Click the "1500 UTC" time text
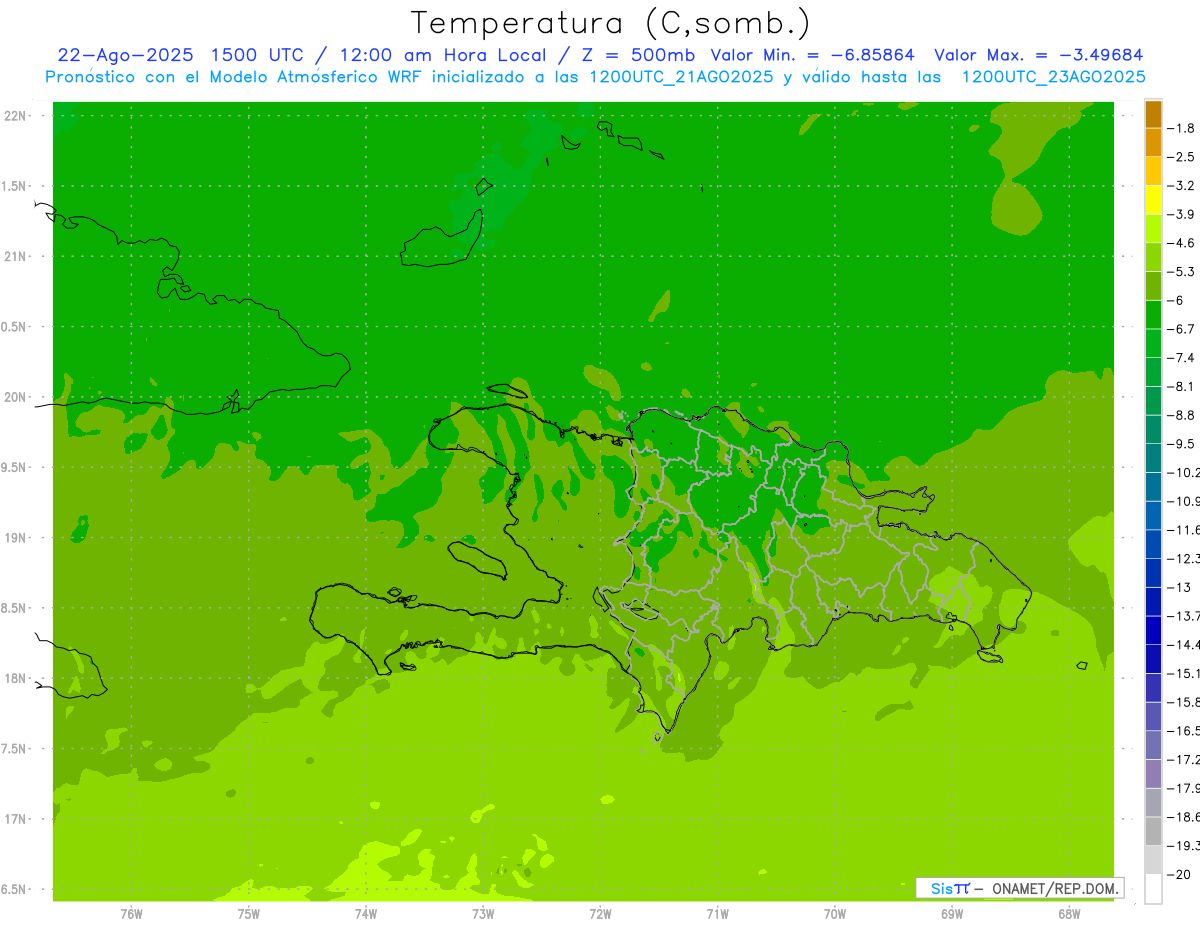This screenshot has height=927, width=1200. pos(255,55)
